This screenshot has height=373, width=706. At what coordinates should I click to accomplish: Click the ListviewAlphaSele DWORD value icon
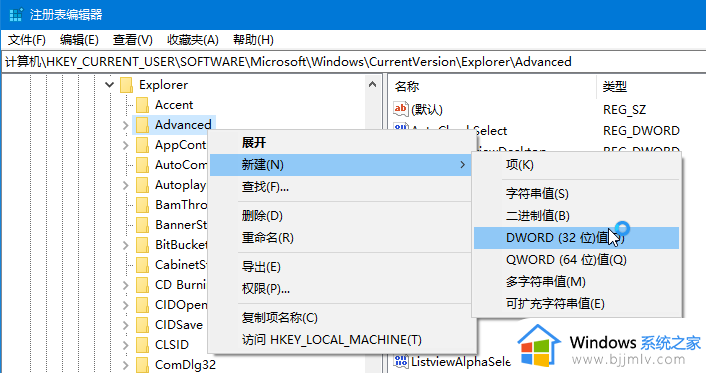point(400,361)
